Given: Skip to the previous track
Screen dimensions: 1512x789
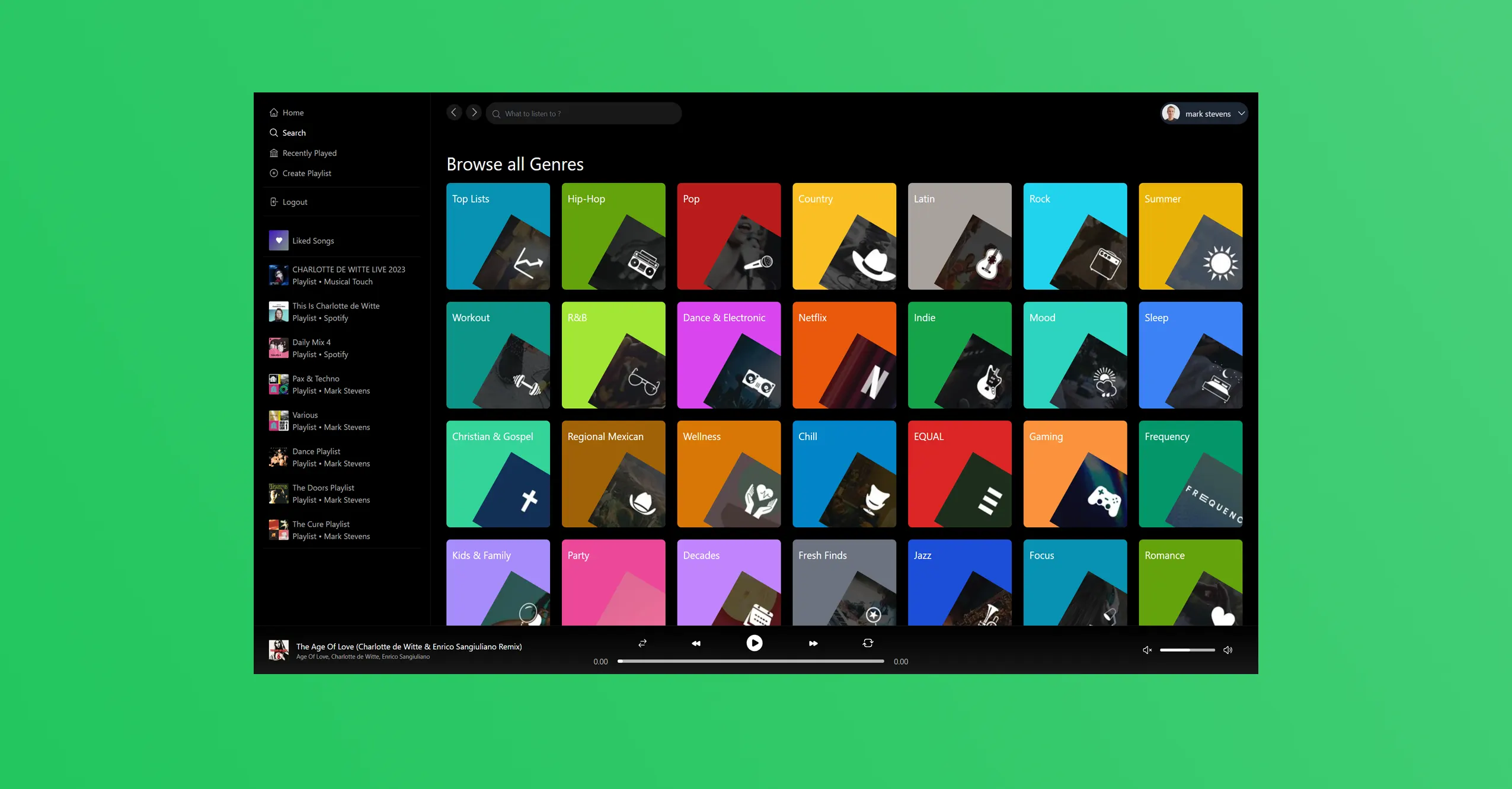Looking at the screenshot, I should click(x=696, y=643).
